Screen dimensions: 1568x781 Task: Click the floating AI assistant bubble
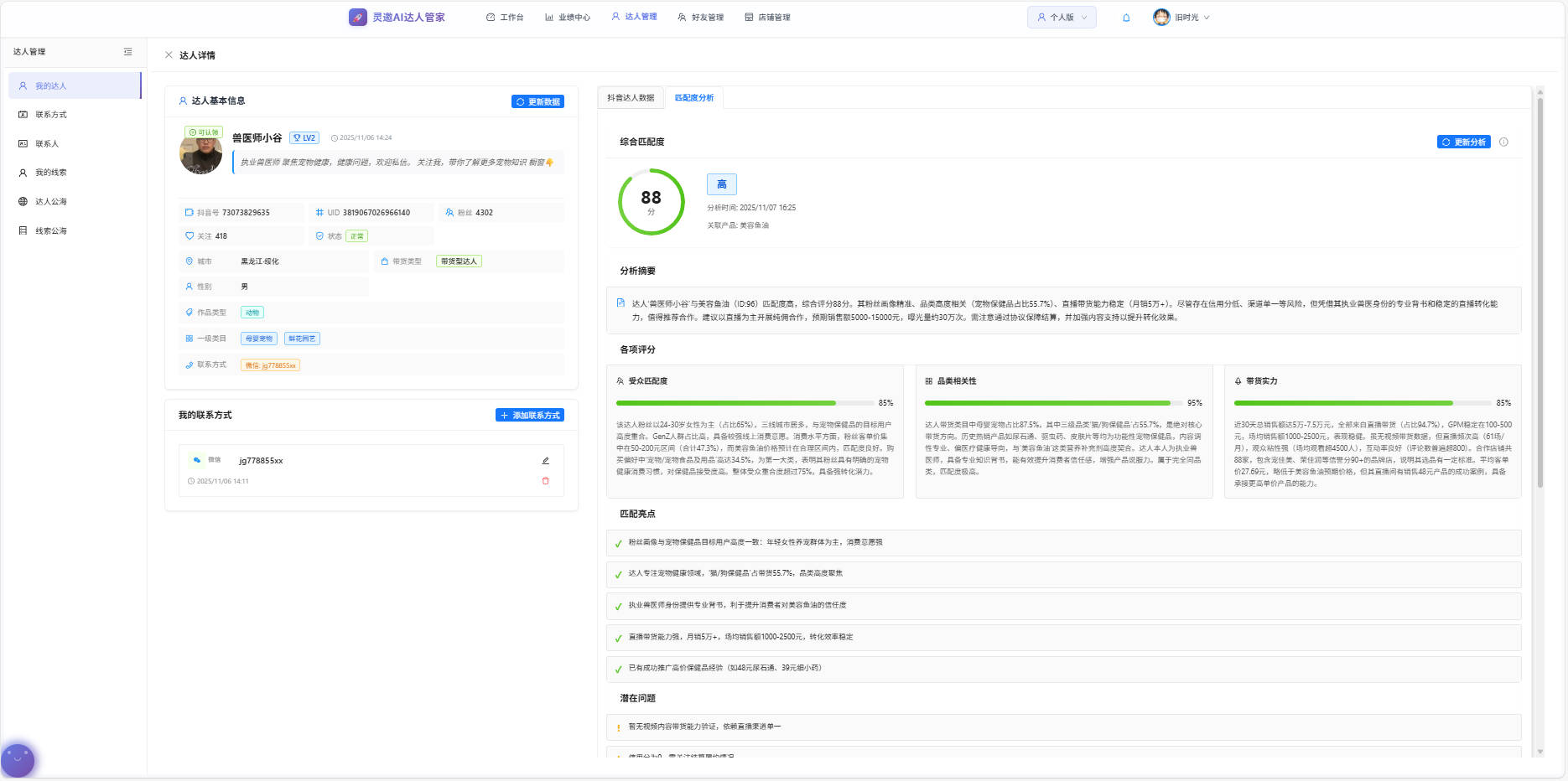[x=18, y=760]
